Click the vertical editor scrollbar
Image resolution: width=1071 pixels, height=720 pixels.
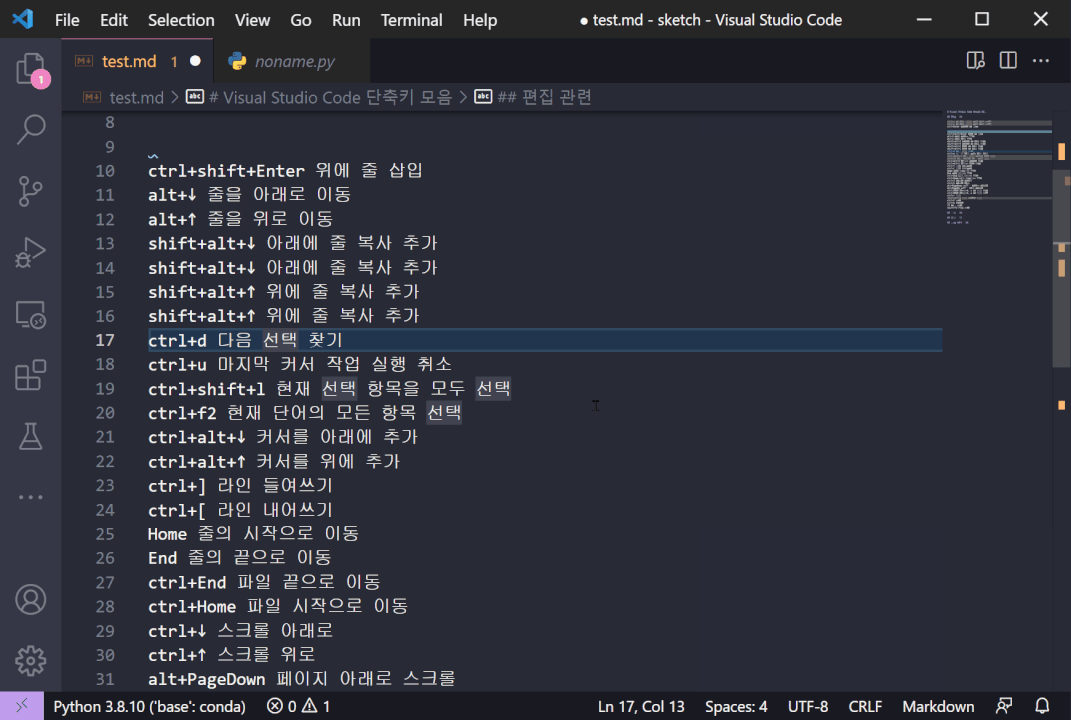click(1061, 268)
